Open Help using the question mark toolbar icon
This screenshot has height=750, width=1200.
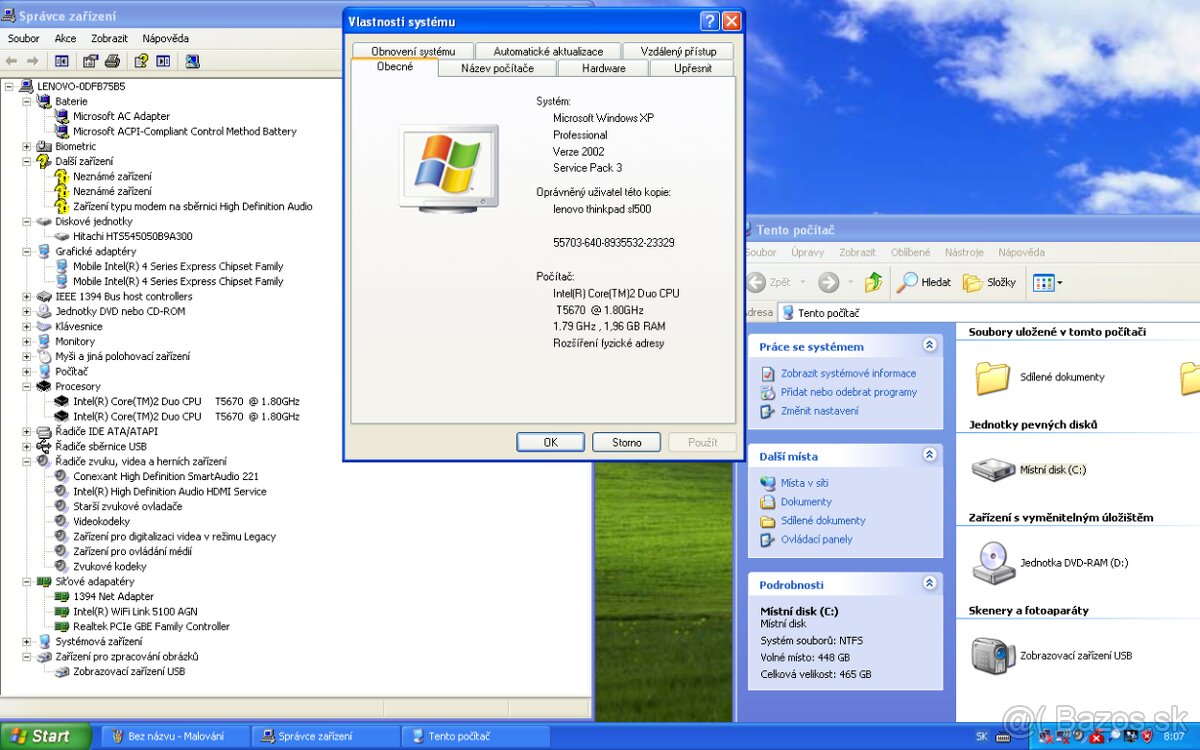pyautogui.click(x=142, y=61)
